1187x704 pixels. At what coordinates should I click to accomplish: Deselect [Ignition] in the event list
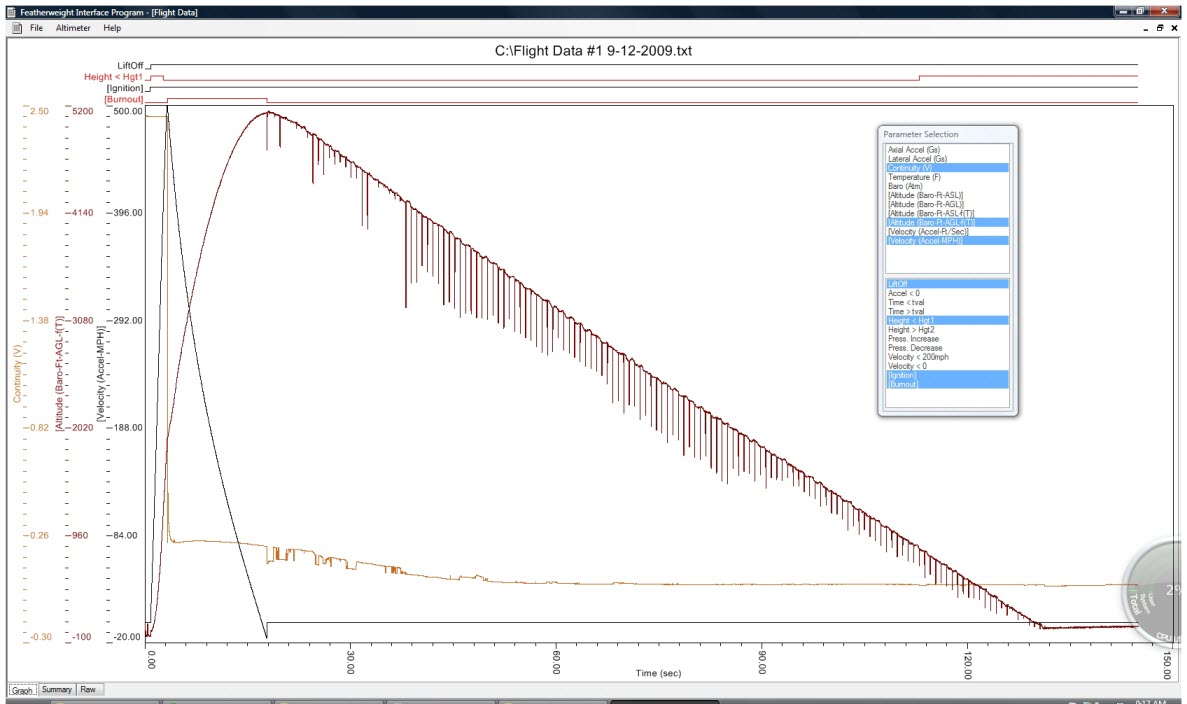pos(947,375)
